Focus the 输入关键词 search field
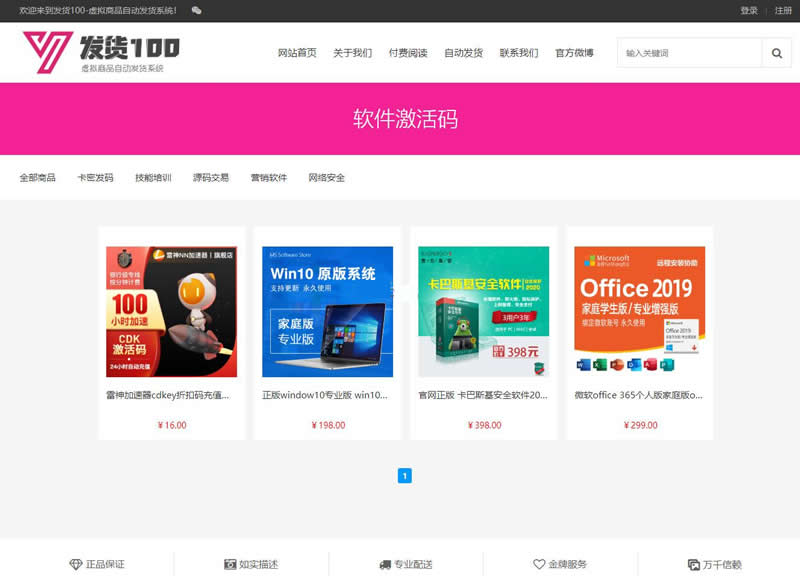This screenshot has height=587, width=800. 690,53
